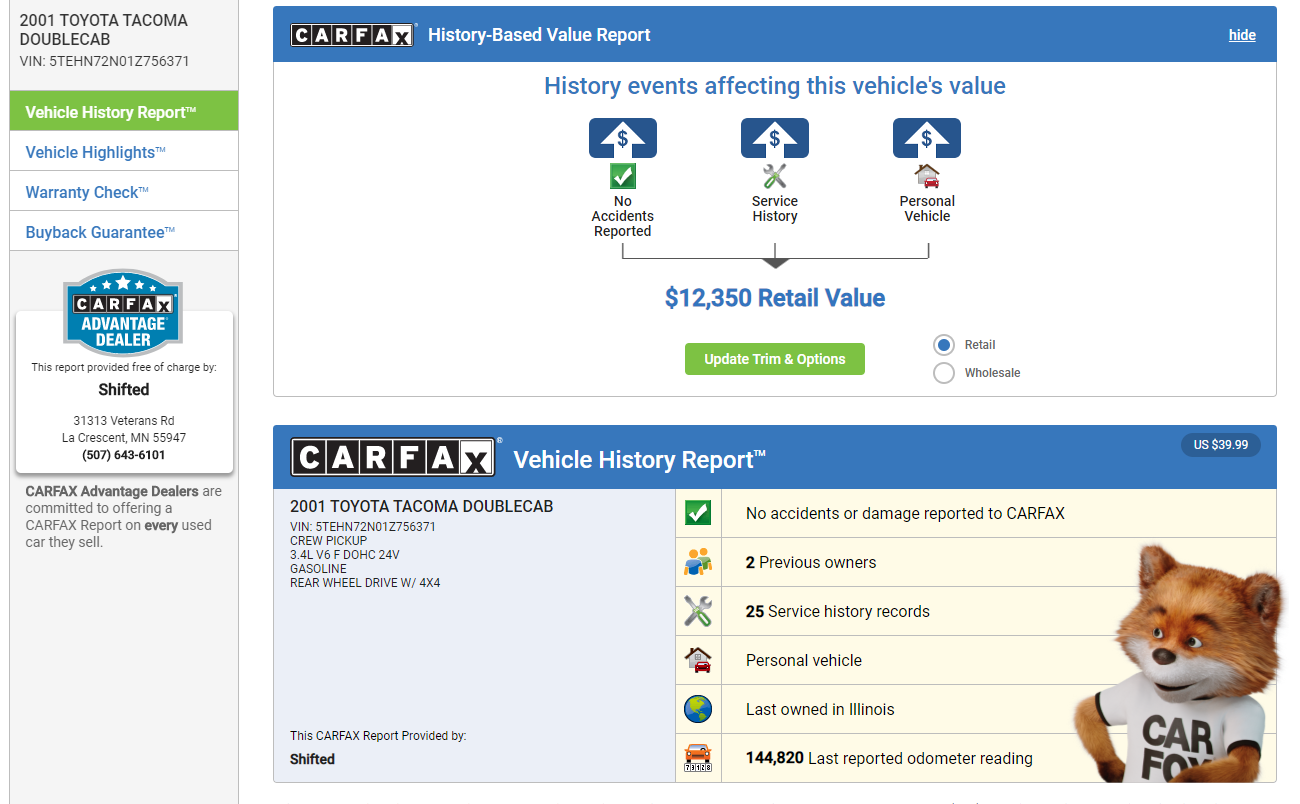Click the $12,350 Retail Value text
The image size is (1300, 804).
click(x=775, y=298)
